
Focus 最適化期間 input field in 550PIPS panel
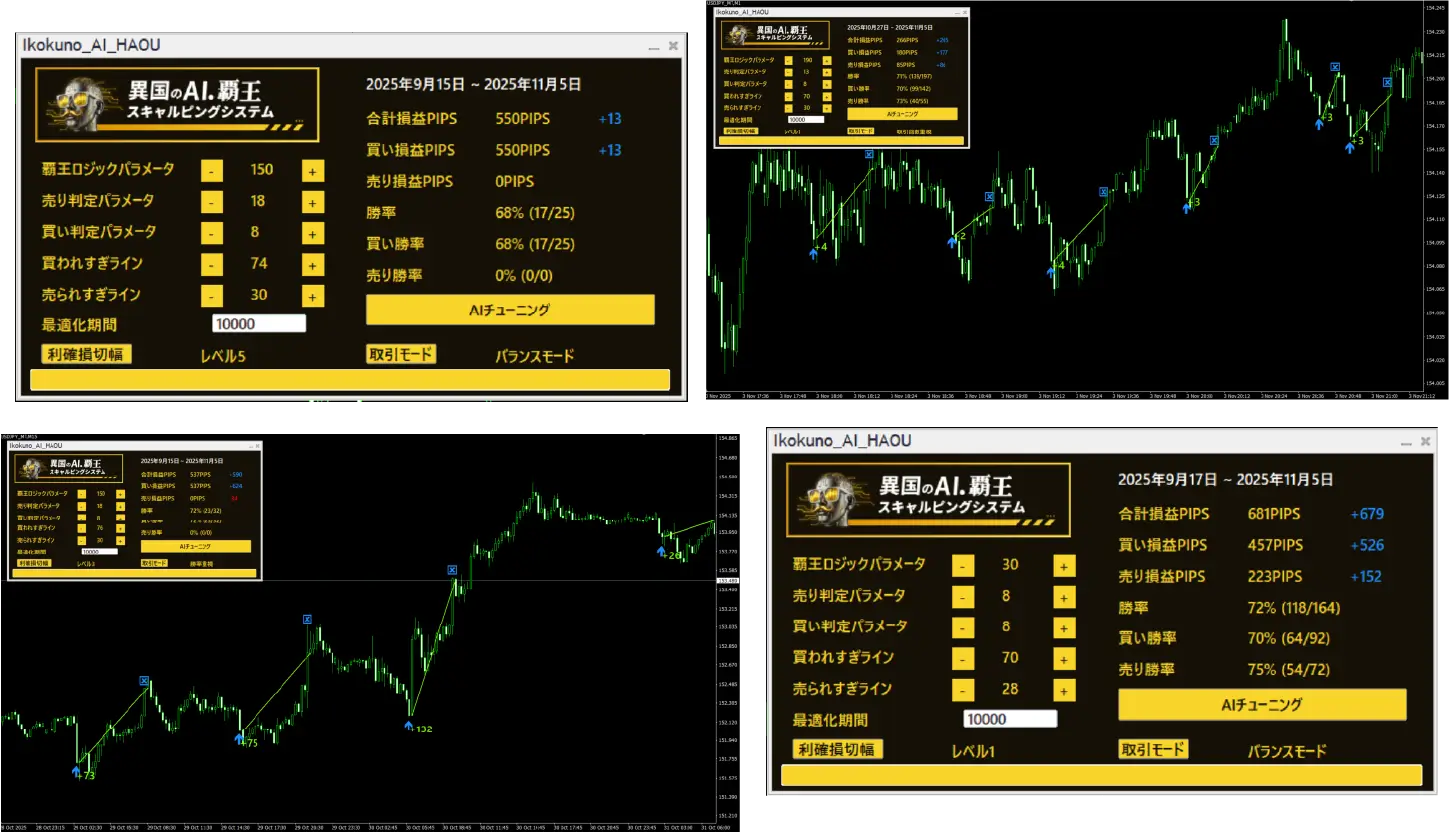[x=258, y=324]
